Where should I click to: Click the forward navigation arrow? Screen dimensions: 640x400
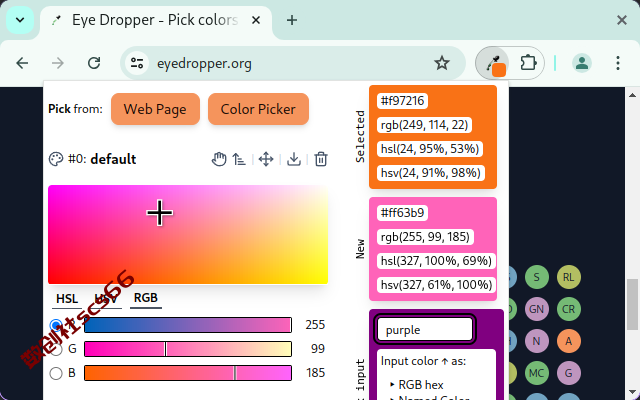pos(58,63)
